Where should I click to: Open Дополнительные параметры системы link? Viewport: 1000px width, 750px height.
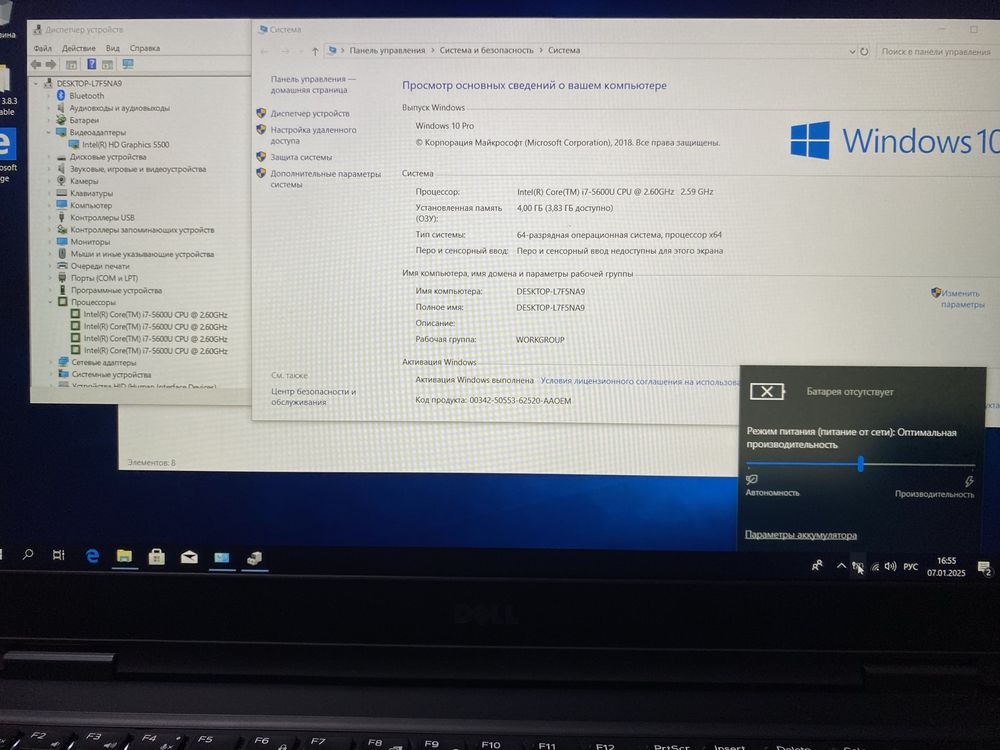pos(325,179)
